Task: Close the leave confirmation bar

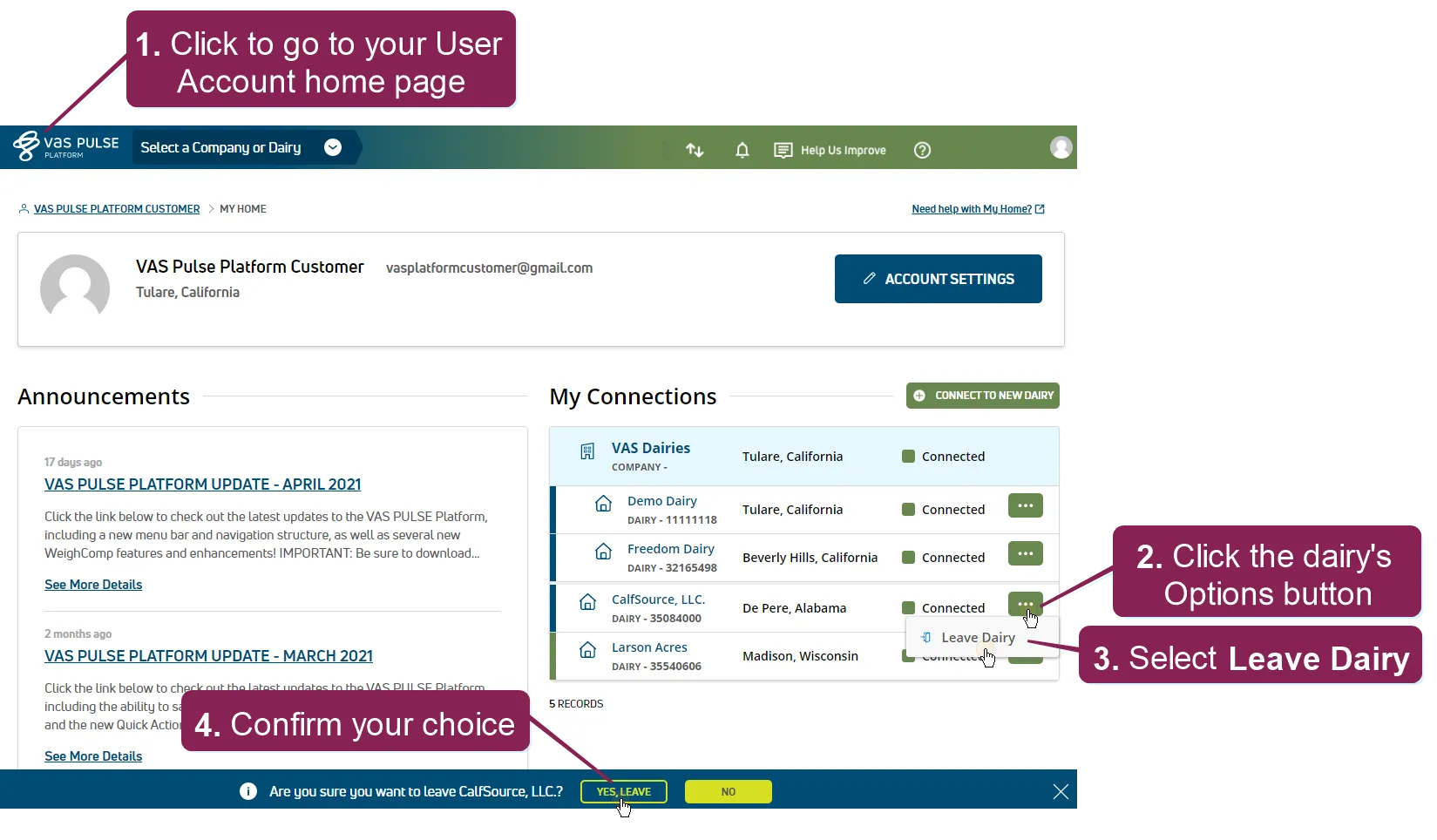Action: [1061, 791]
